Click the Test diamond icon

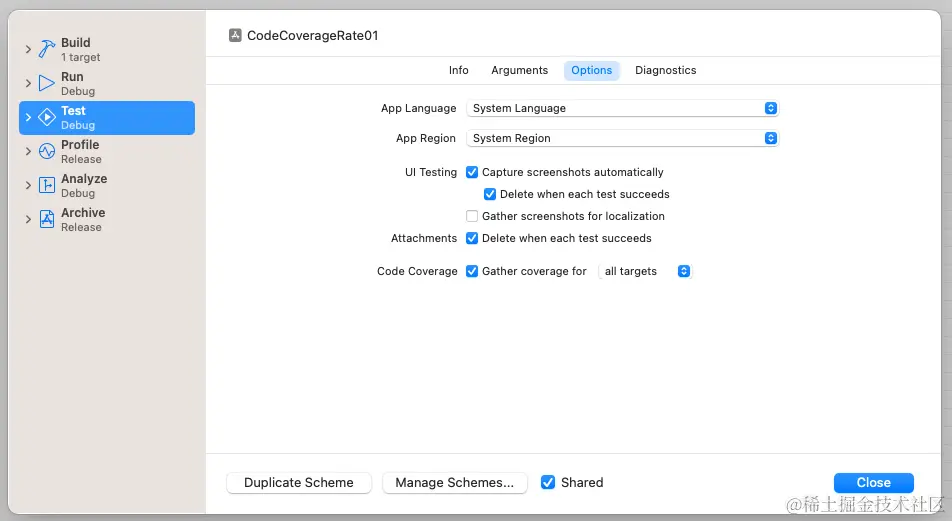click(47, 117)
